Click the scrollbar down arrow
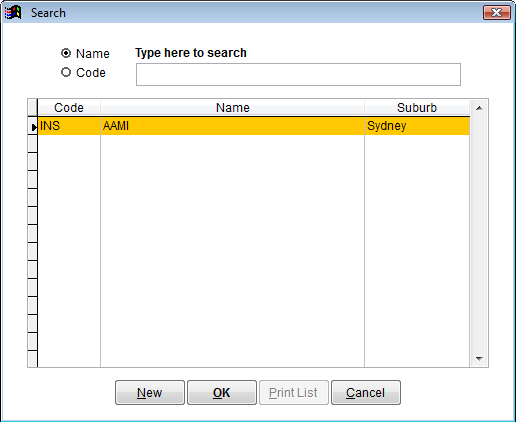This screenshot has height=422, width=516. pyautogui.click(x=479, y=359)
